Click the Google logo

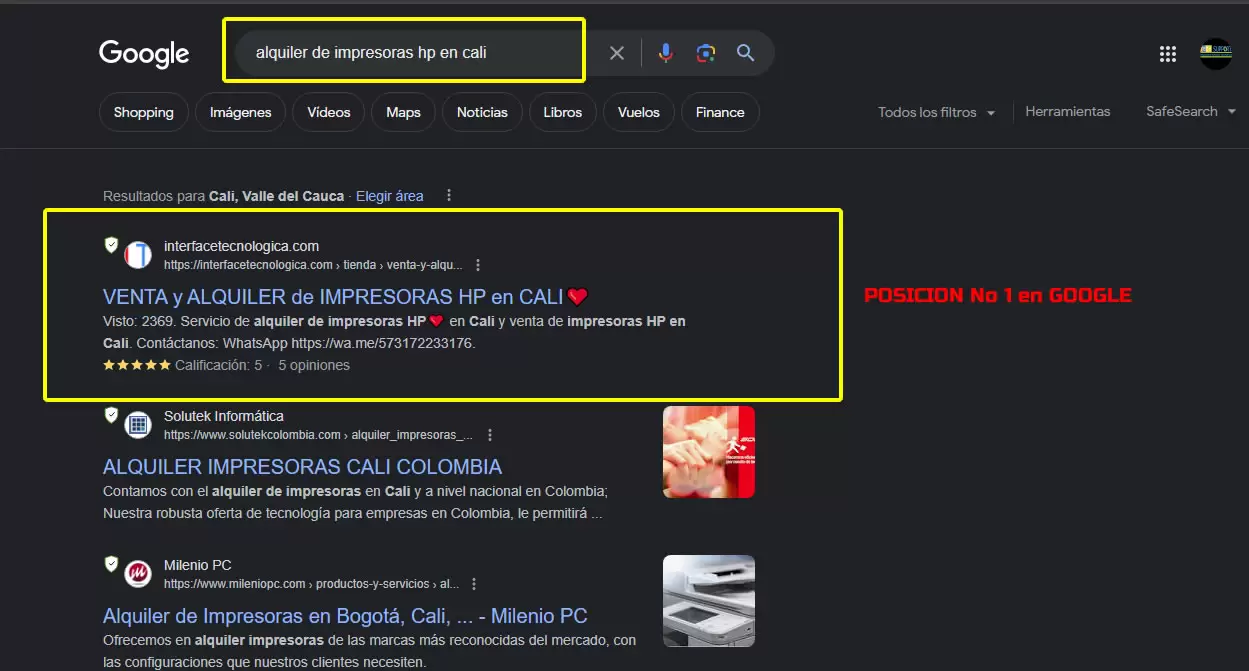[x=143, y=55]
